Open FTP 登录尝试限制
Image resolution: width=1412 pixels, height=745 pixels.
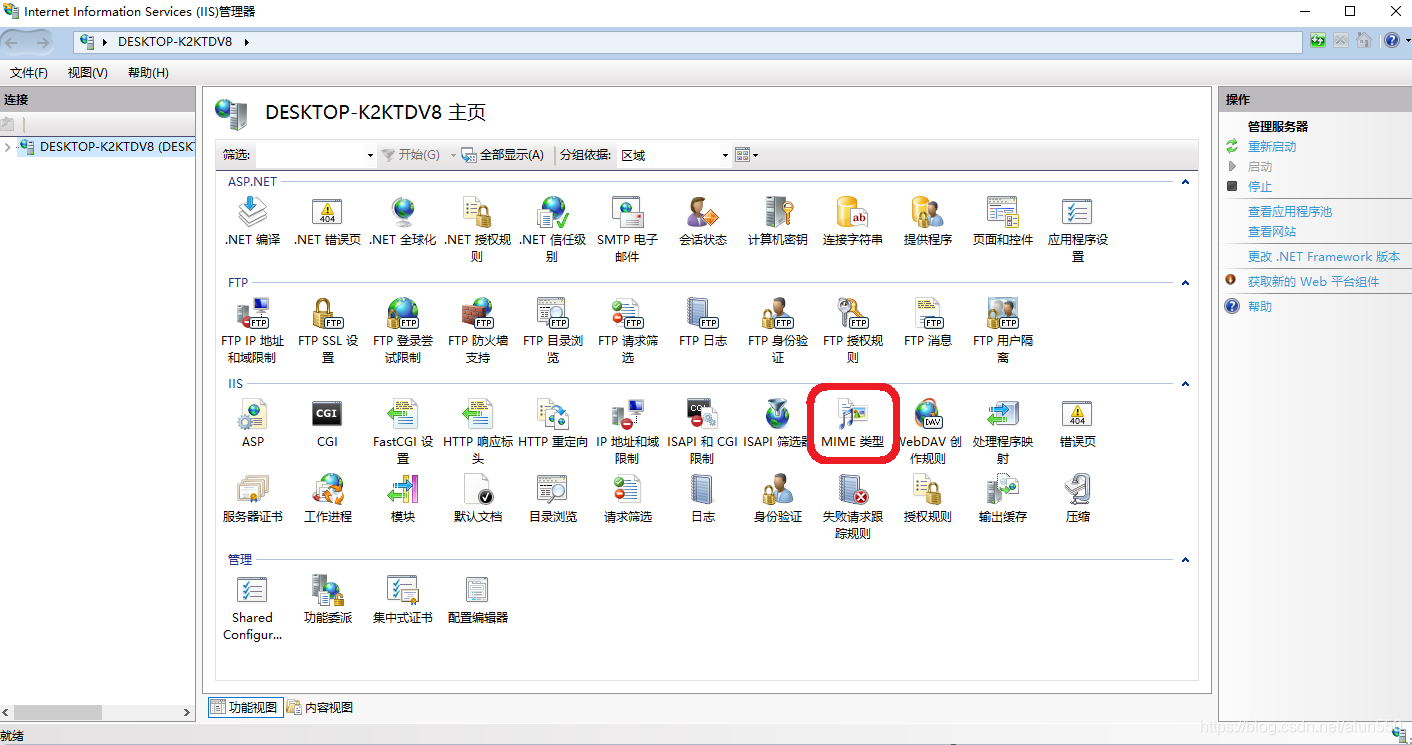(403, 330)
